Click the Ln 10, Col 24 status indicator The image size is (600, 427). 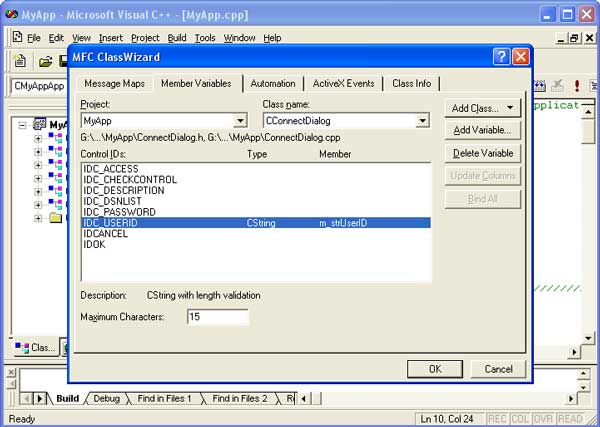pyautogui.click(x=447, y=419)
